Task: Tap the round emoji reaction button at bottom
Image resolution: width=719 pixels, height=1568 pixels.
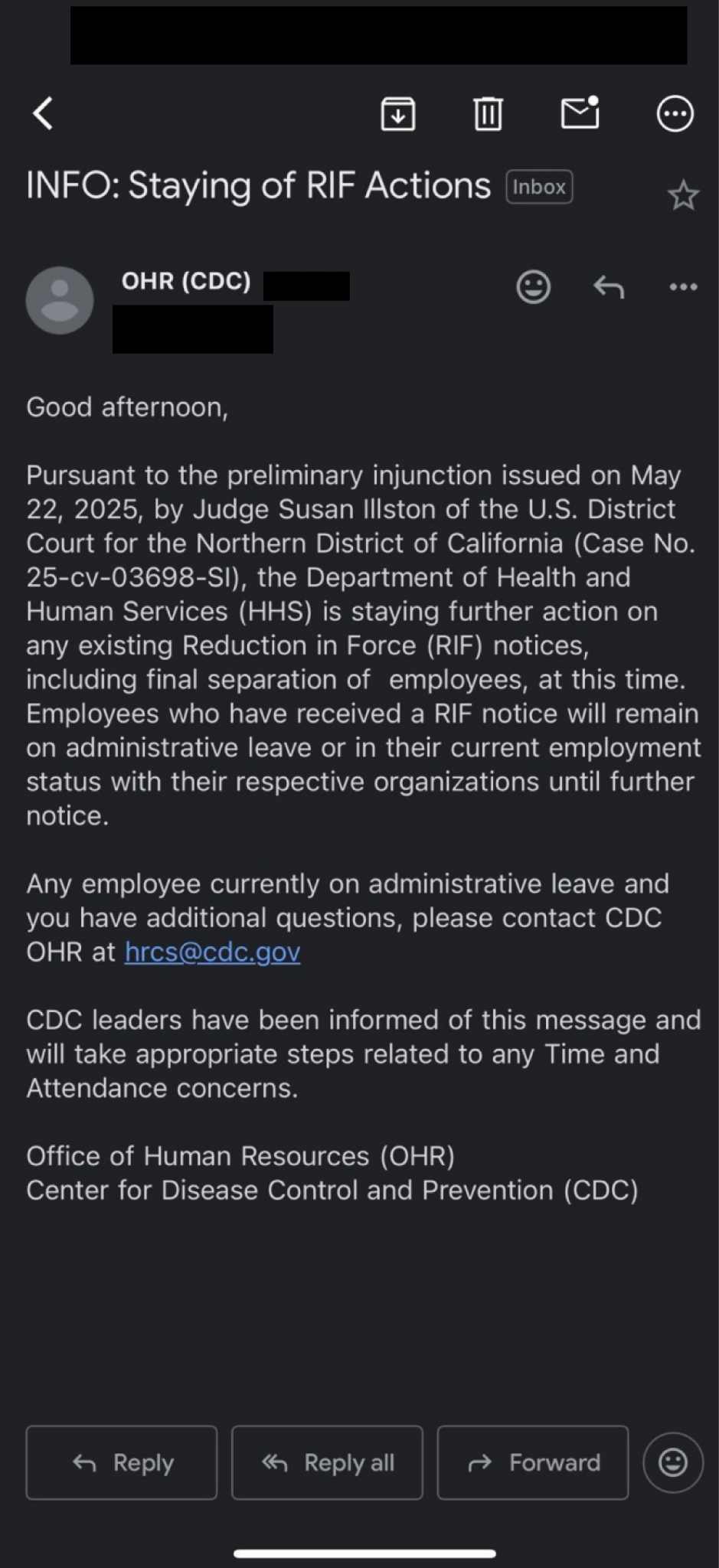Action: coord(673,1462)
